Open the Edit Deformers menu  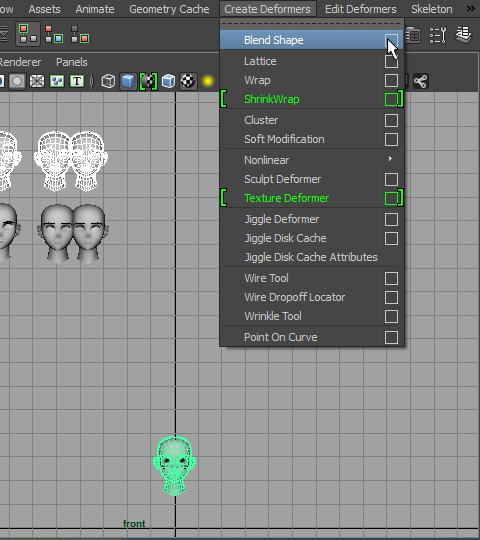[361, 9]
